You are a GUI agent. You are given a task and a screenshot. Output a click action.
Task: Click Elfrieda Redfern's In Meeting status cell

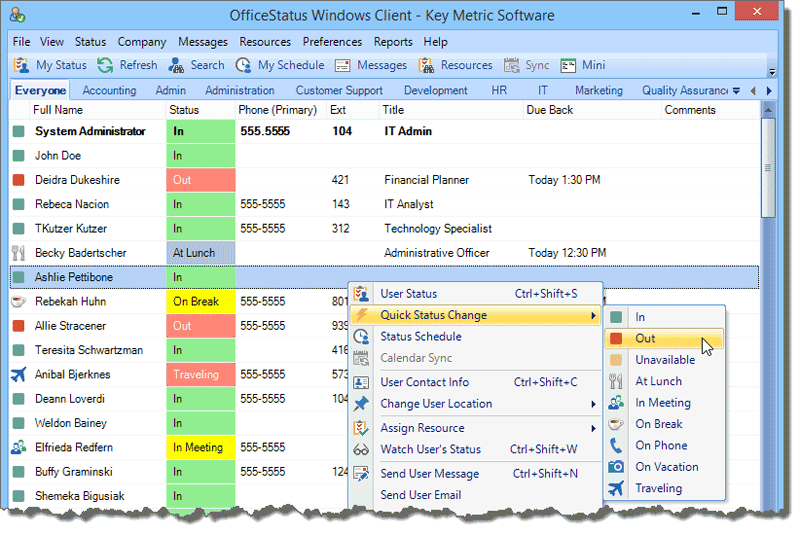(x=201, y=447)
